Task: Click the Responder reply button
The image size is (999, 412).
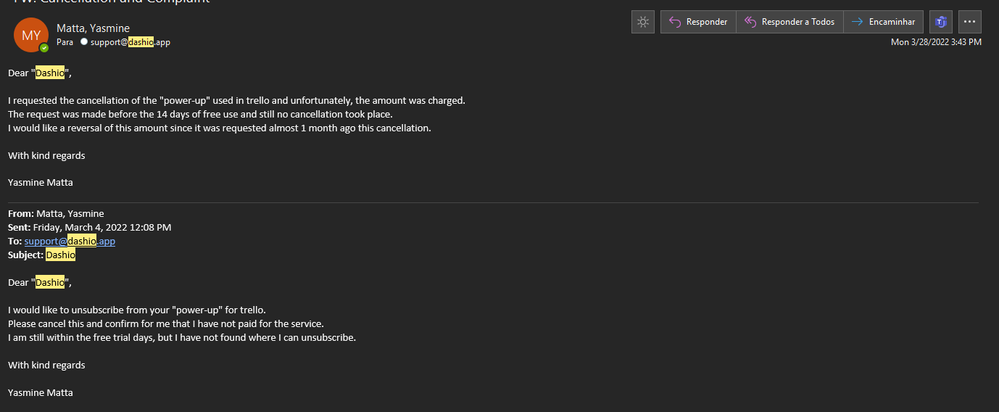Action: pyautogui.click(x=698, y=22)
